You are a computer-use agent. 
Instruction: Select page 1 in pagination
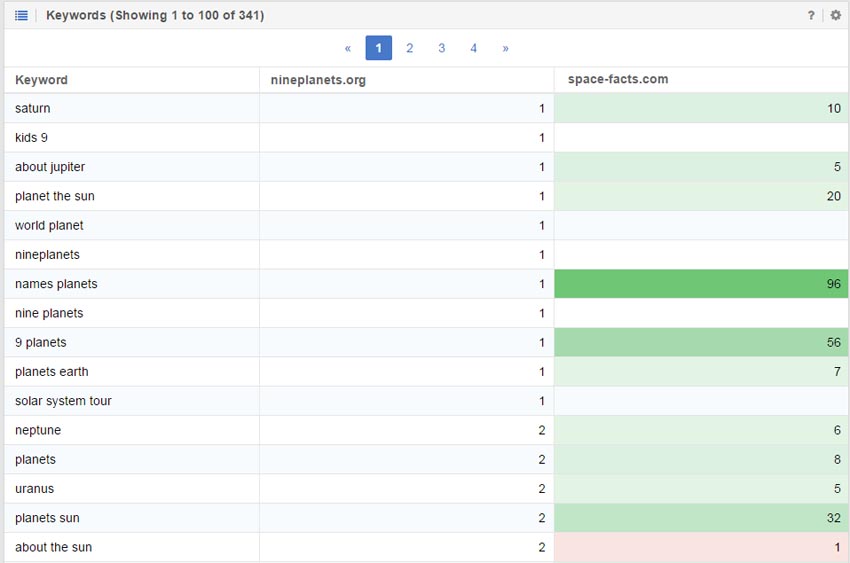[x=378, y=48]
